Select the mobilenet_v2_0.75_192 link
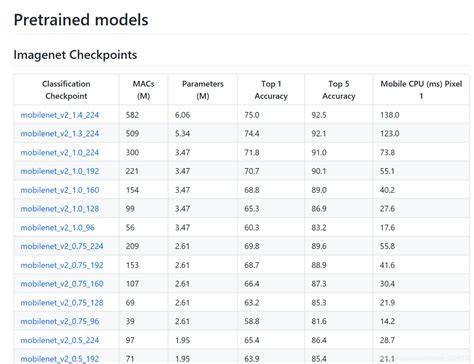The image size is (474, 364). 62,265
